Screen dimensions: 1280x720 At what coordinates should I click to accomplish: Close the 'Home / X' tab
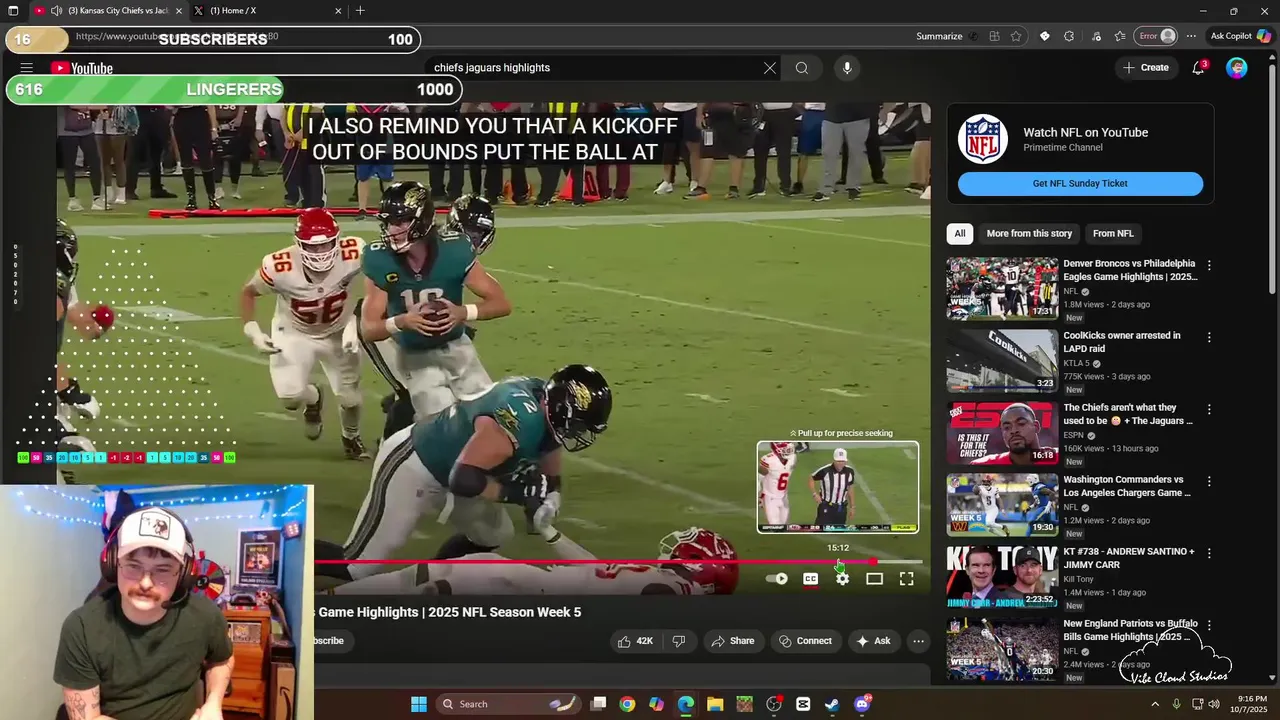coord(338,11)
